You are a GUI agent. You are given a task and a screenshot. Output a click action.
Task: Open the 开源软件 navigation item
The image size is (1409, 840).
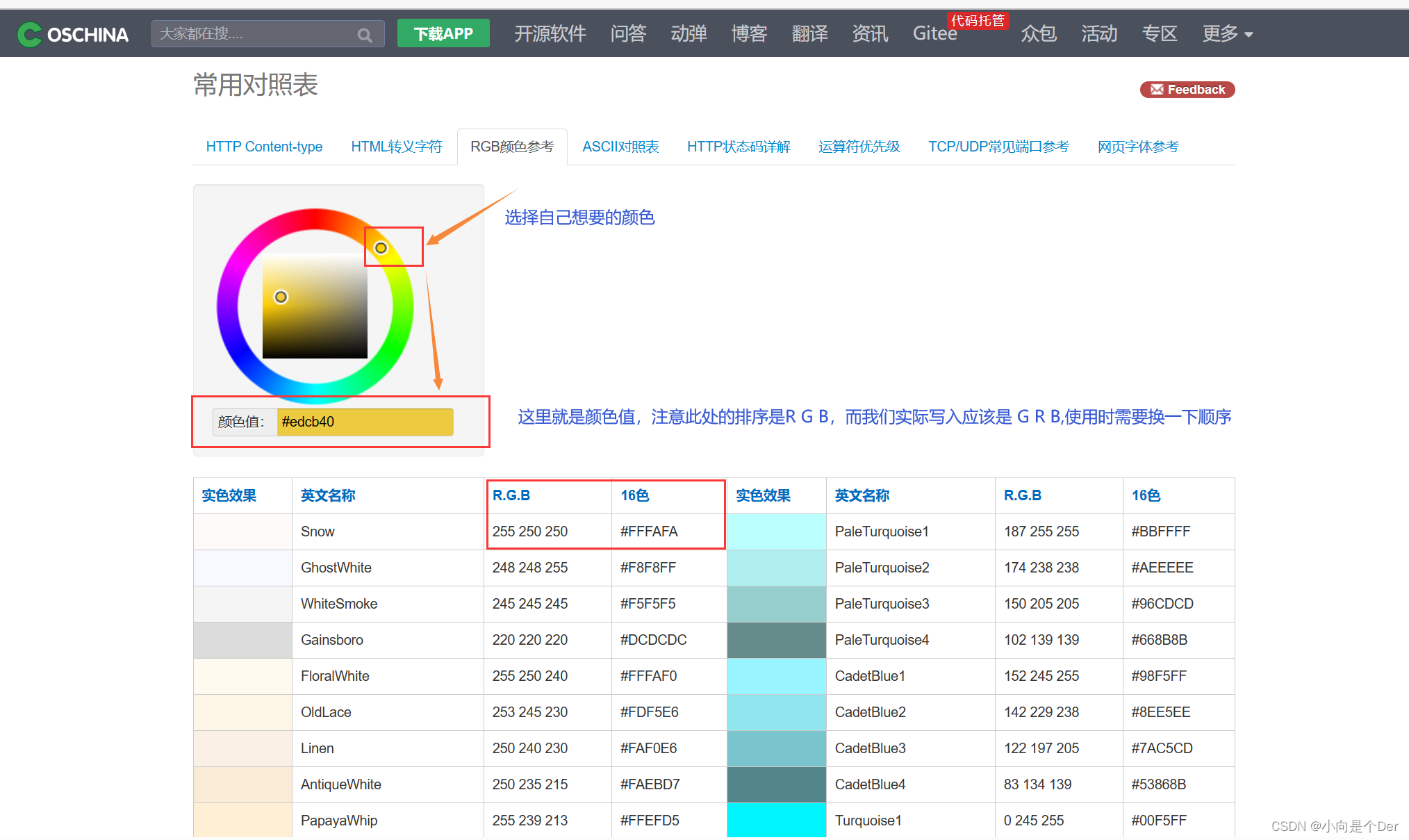(550, 33)
